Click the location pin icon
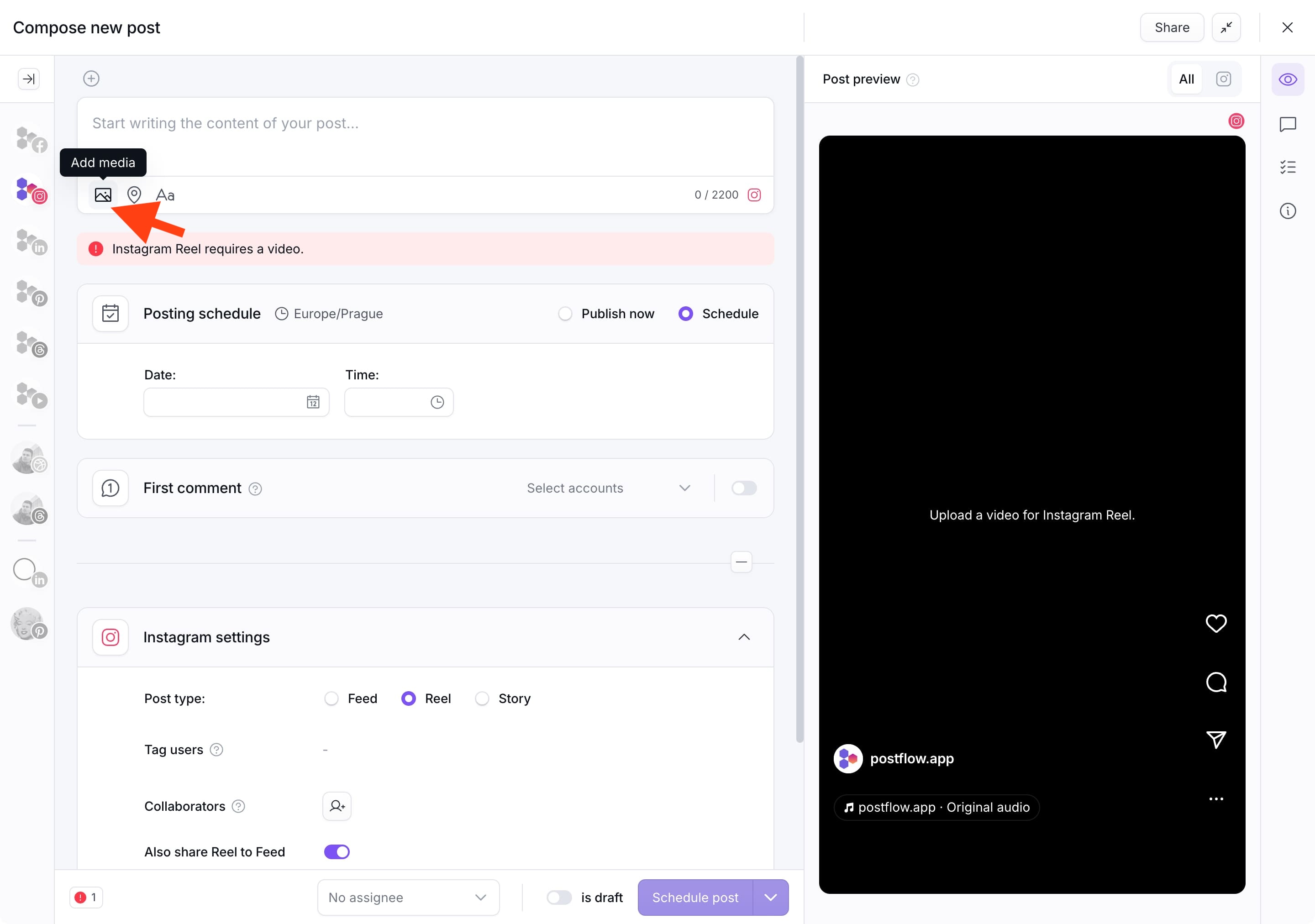 (x=134, y=194)
